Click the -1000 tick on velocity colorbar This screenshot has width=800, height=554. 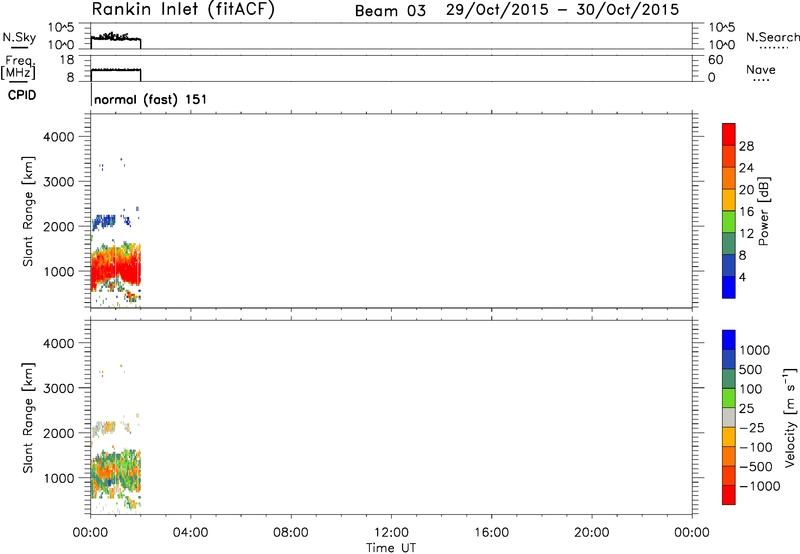[x=759, y=486]
